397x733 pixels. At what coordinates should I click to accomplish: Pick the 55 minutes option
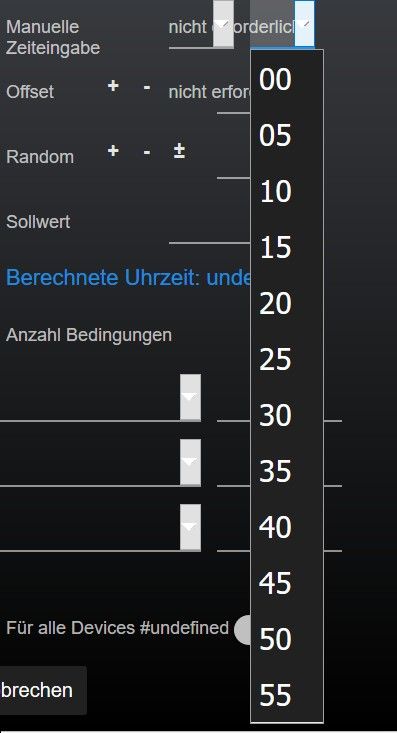287,695
